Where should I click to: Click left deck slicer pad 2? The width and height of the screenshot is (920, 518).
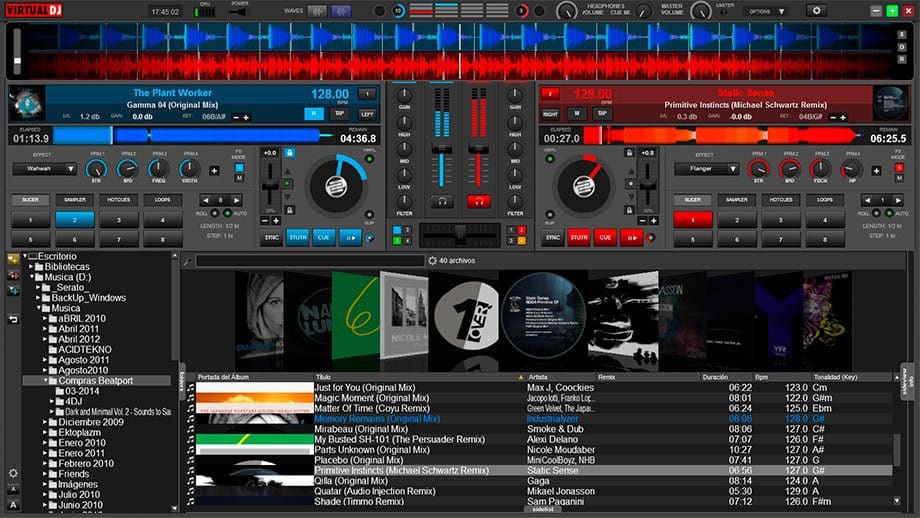75,220
